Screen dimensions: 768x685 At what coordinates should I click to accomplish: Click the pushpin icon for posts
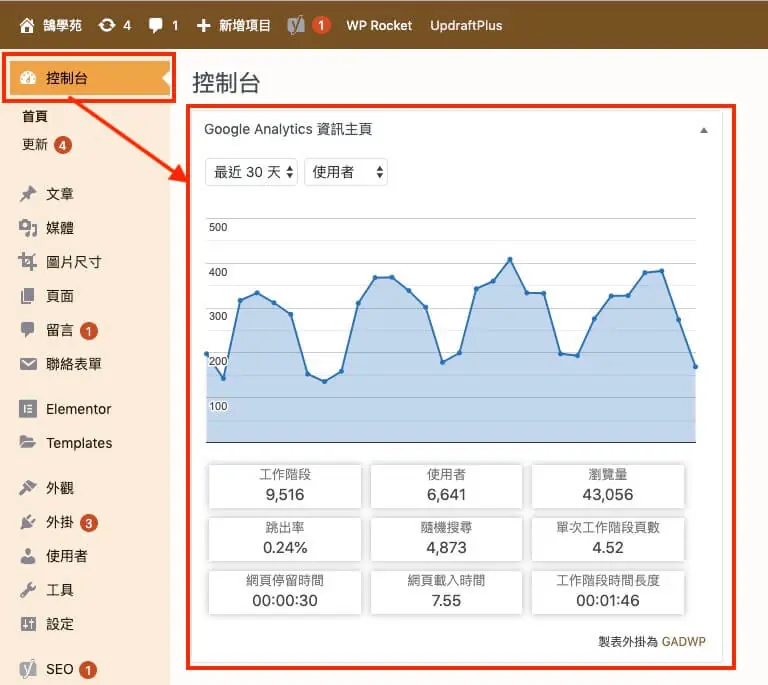(28, 194)
